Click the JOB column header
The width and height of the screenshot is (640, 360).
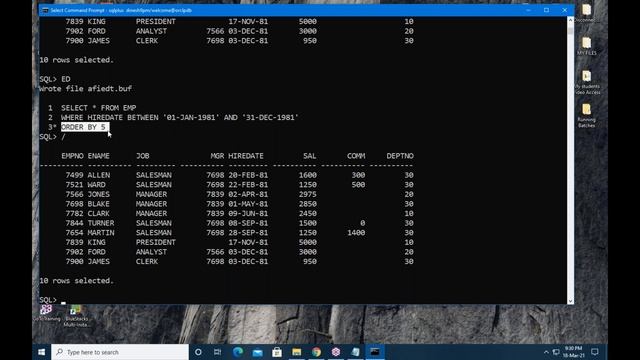[x=142, y=156]
